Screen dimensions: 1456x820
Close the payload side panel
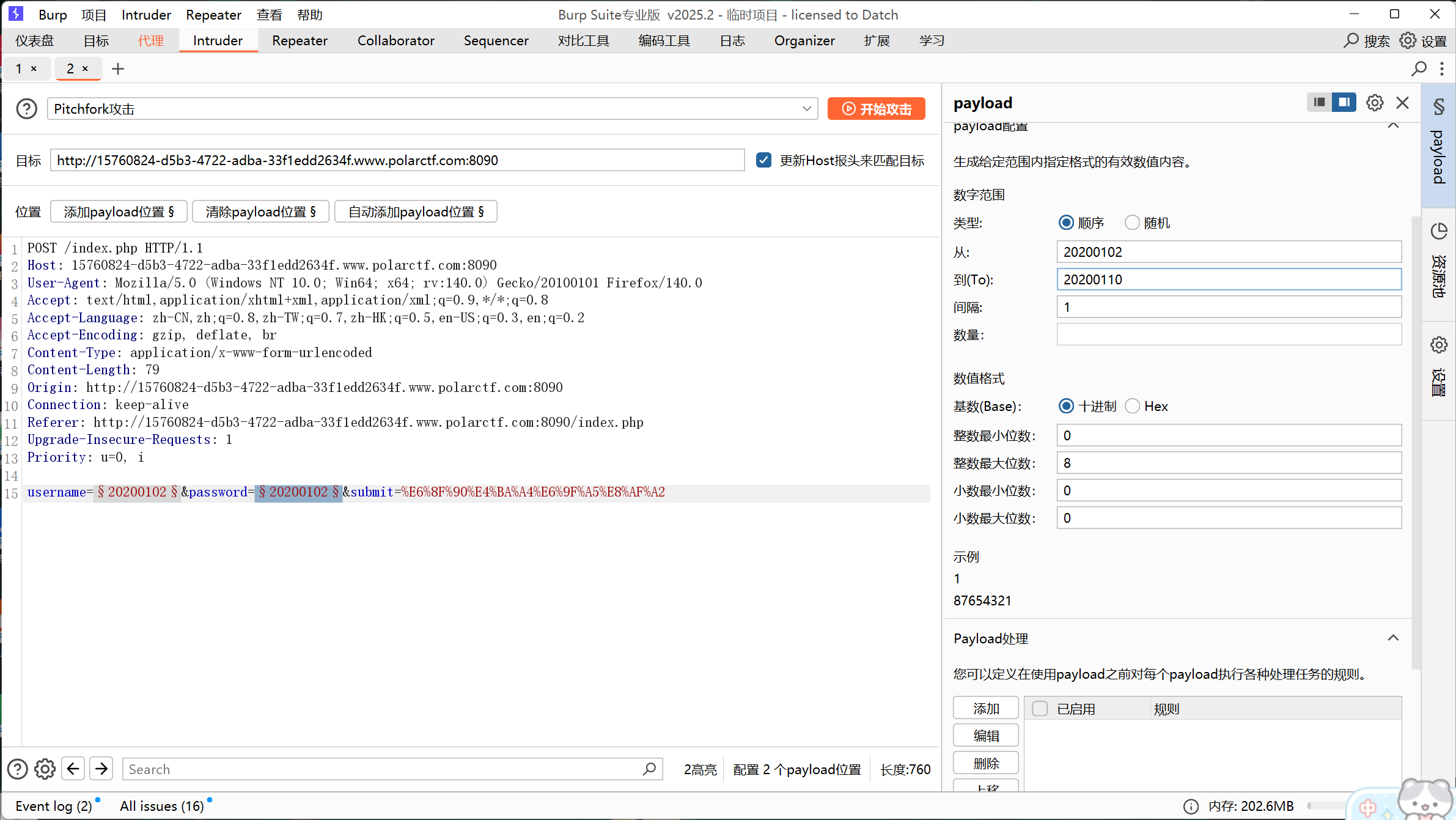[1403, 103]
